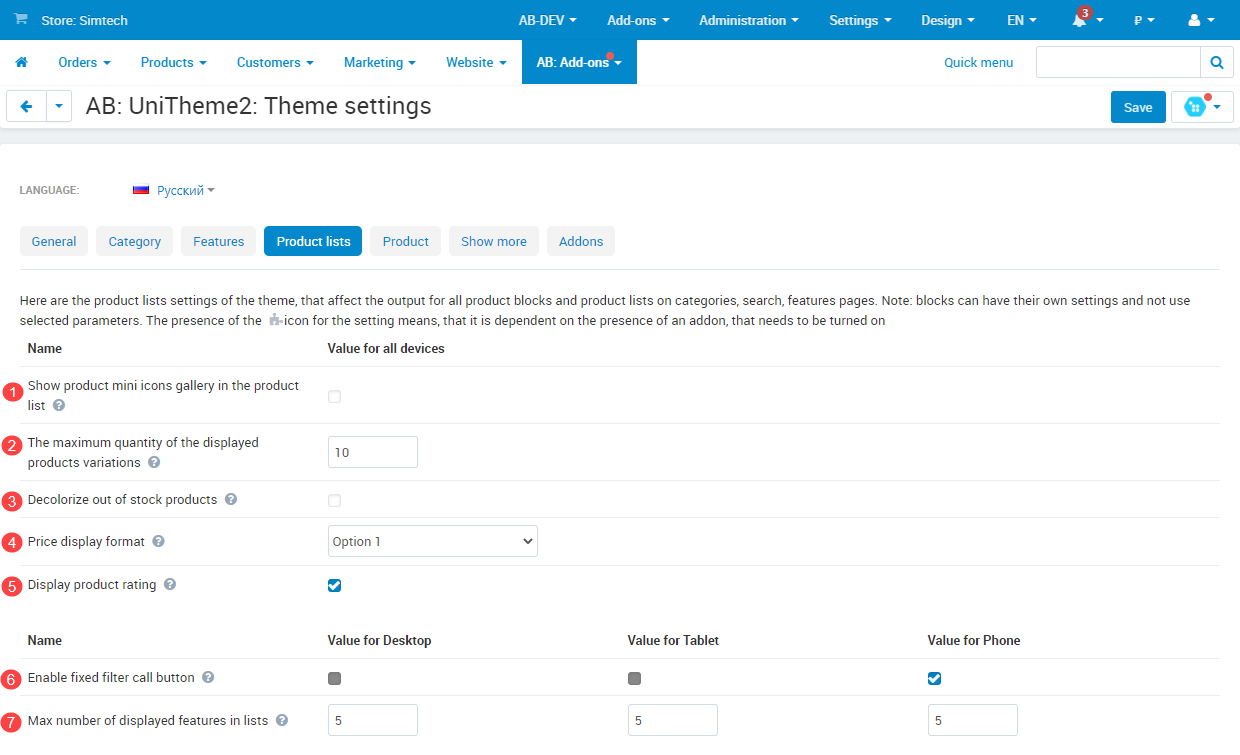Show help for Enable fixed filter call button

(x=208, y=677)
